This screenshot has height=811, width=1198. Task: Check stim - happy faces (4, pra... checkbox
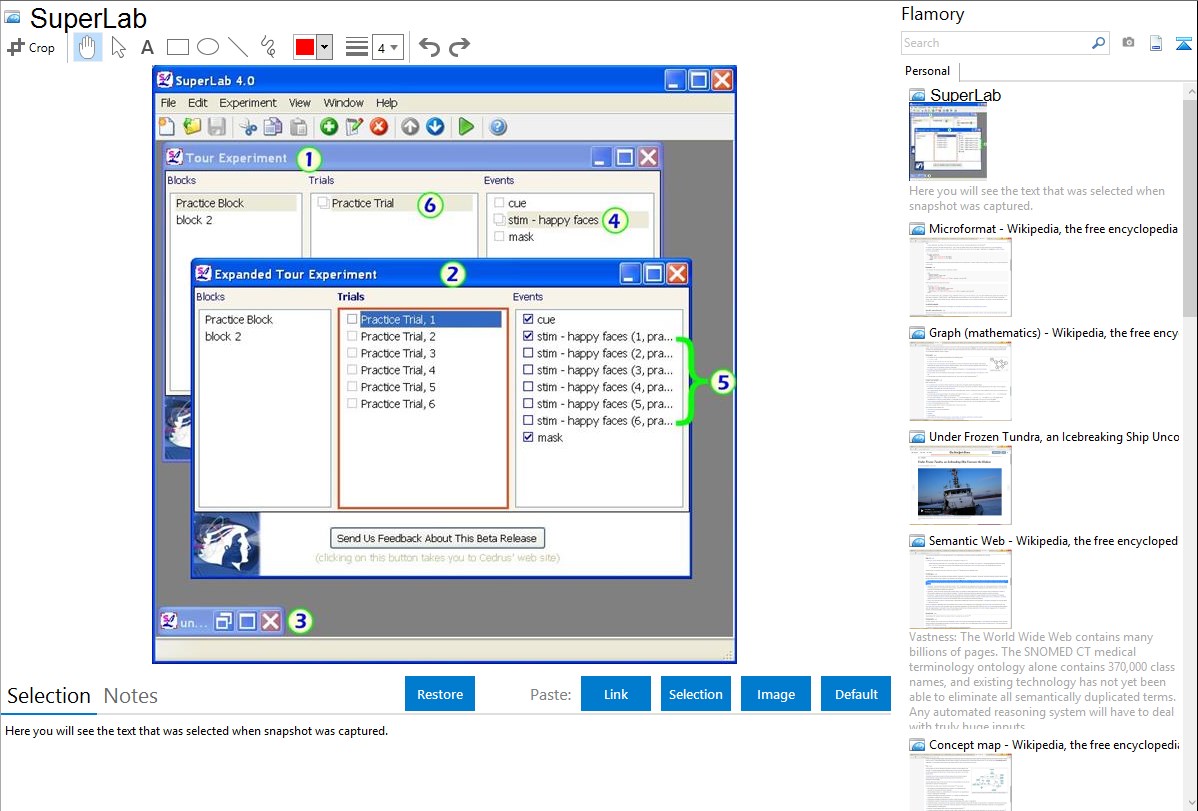coord(528,387)
